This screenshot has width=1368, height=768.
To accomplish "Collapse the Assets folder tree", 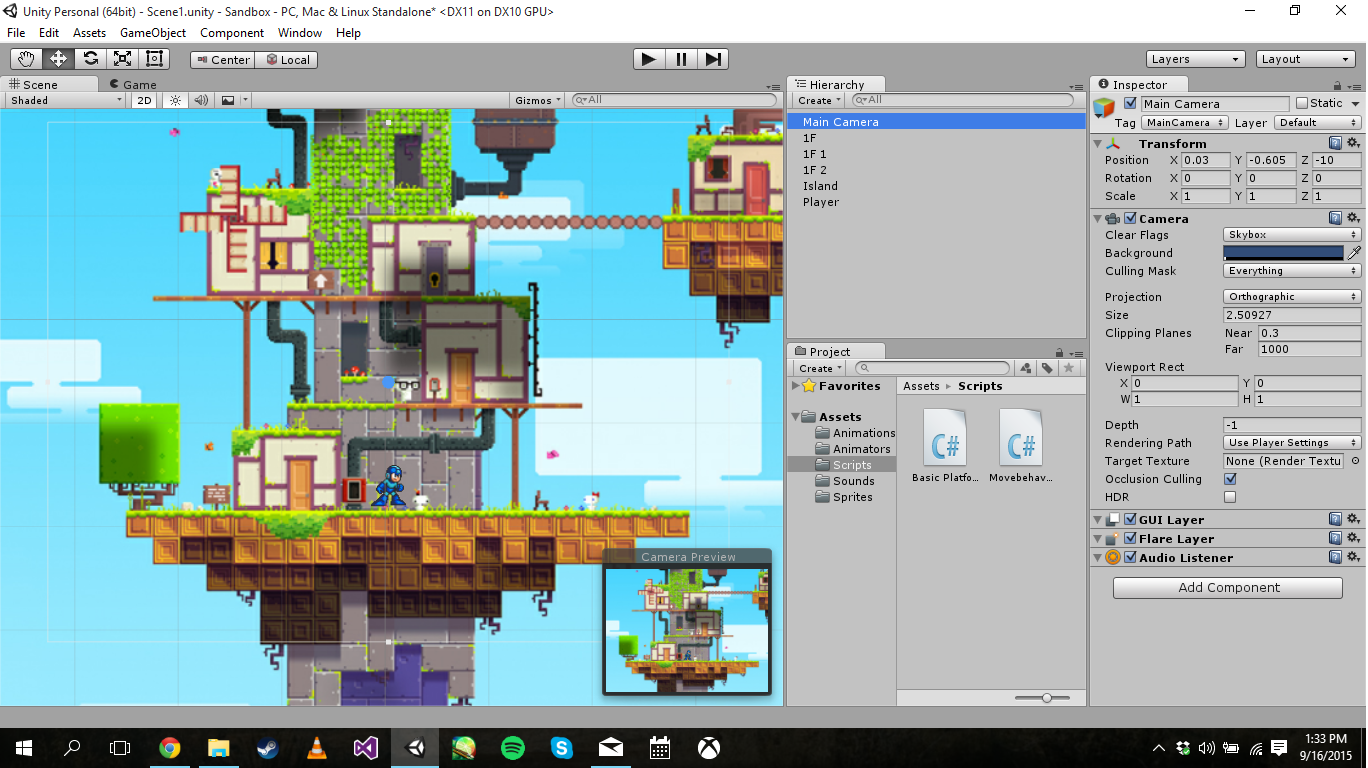I will coord(797,417).
